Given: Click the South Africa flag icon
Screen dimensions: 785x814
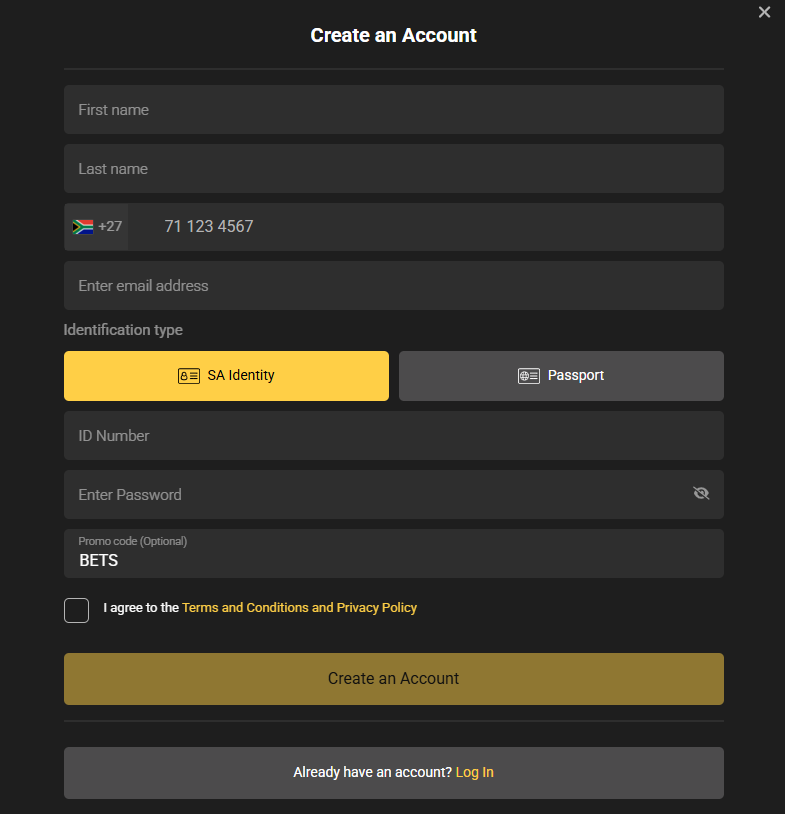Looking at the screenshot, I should [83, 227].
